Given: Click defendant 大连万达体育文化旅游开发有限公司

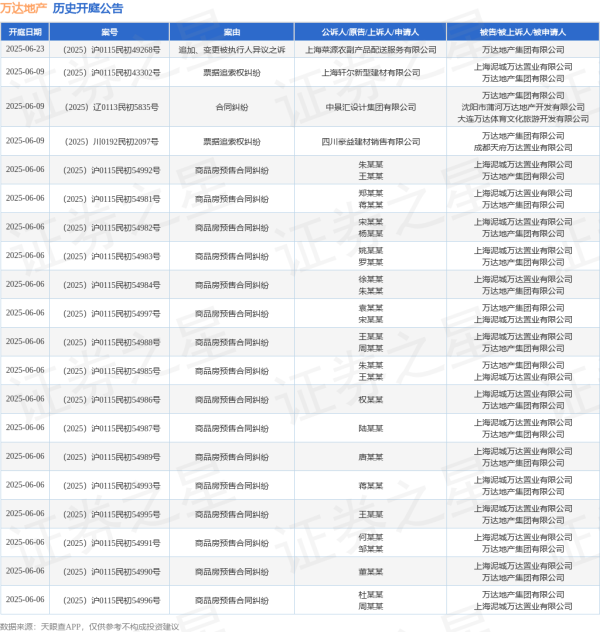Looking at the screenshot, I should pos(523,119).
